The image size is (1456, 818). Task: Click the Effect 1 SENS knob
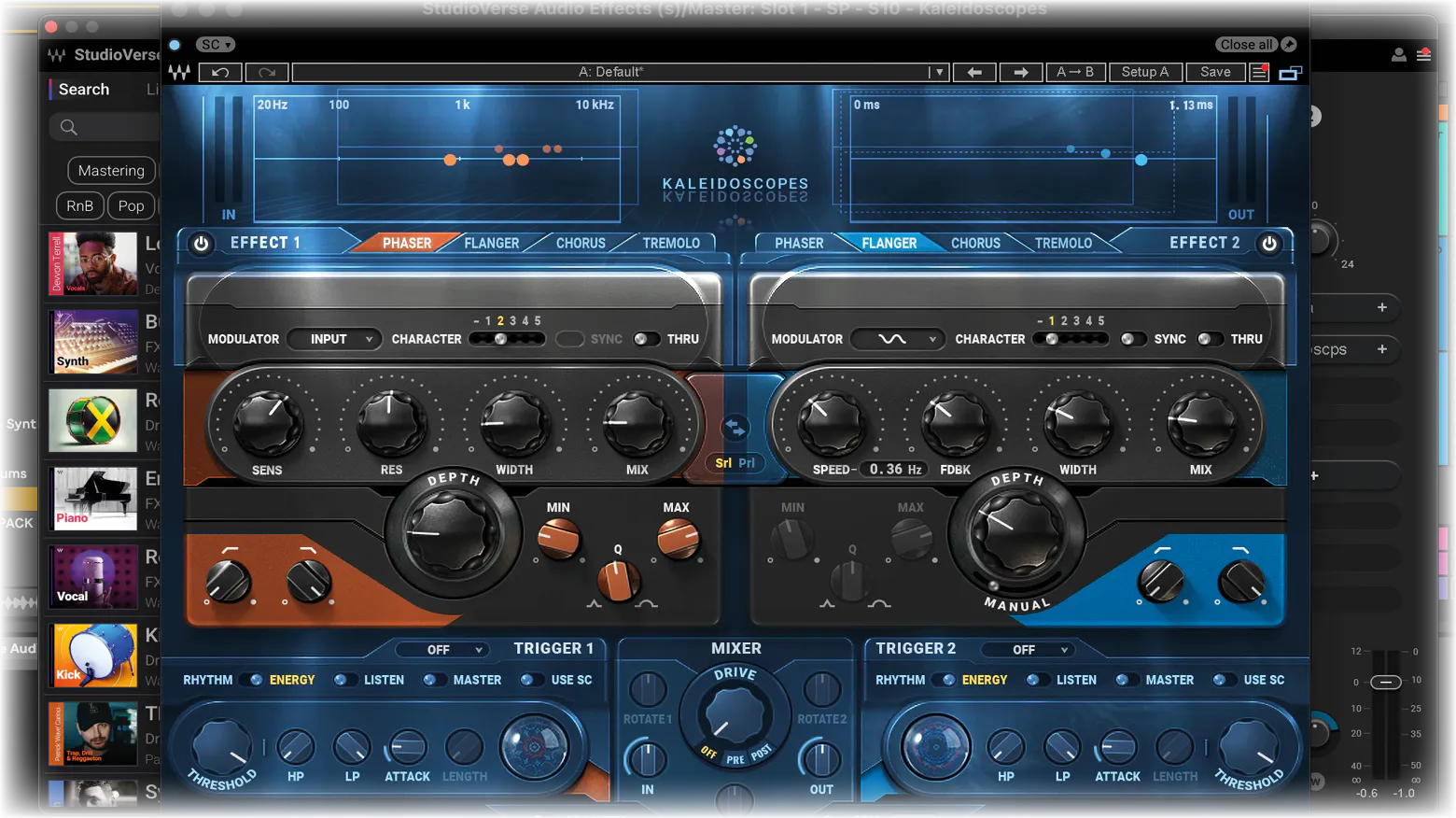tap(267, 421)
